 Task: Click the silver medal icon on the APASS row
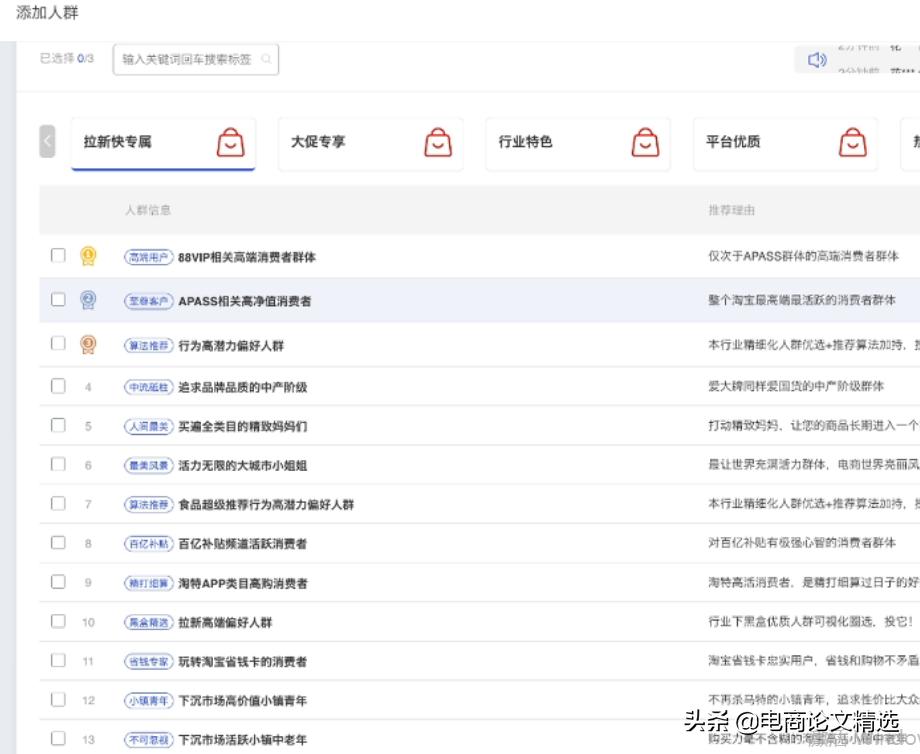pos(87,298)
